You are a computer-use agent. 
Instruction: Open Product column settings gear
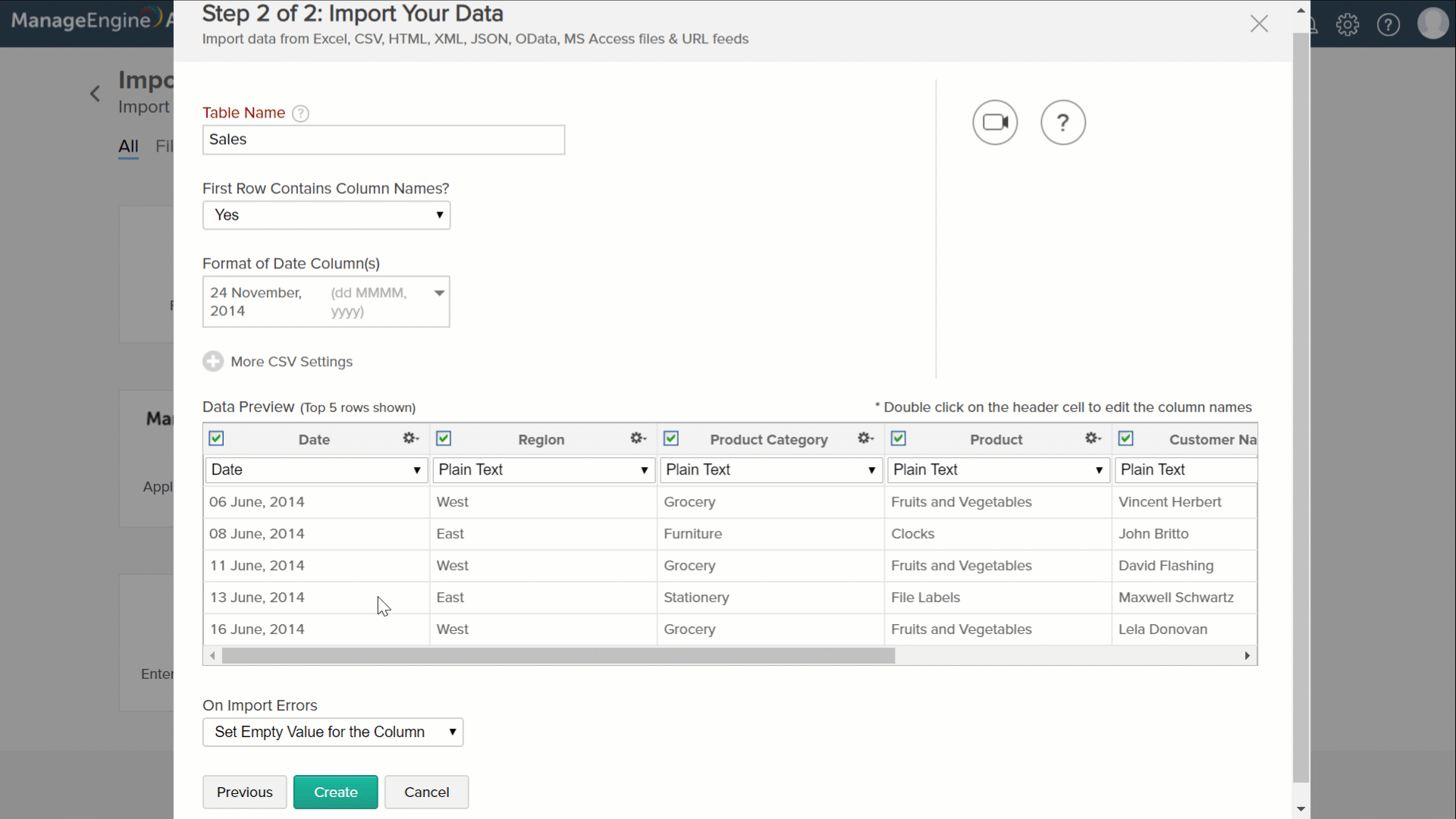point(1092,438)
